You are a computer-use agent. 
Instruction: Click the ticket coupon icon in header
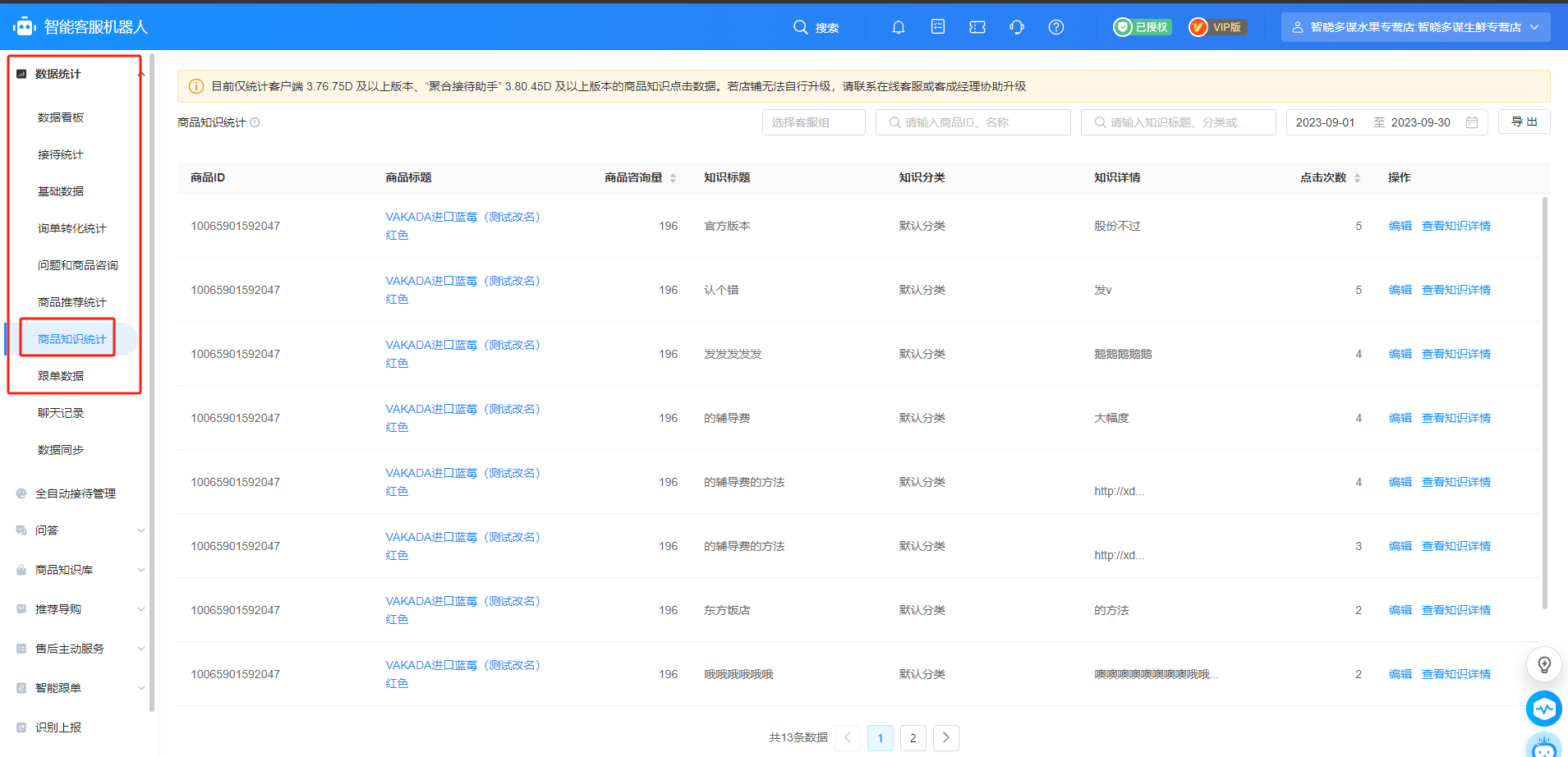click(977, 27)
